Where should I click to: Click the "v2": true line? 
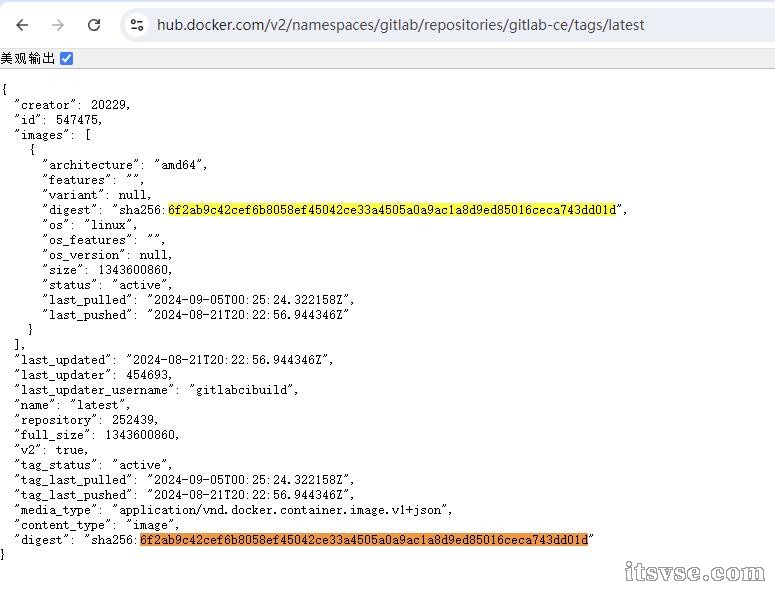pos(51,450)
